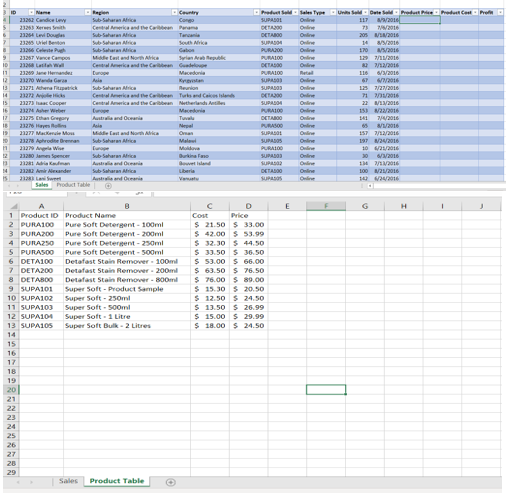
Task: Click the left scroll arrow of the upper horizontal scrollbar
Action: (x=370, y=186)
